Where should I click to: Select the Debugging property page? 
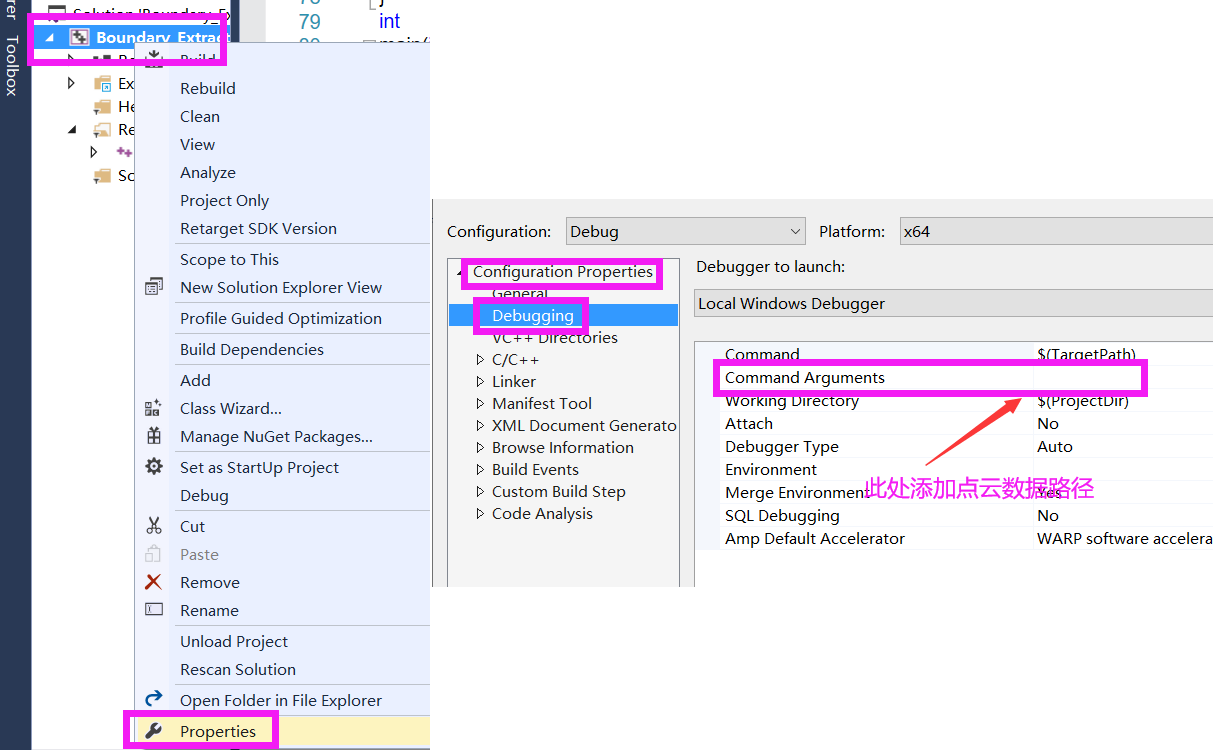click(x=533, y=315)
